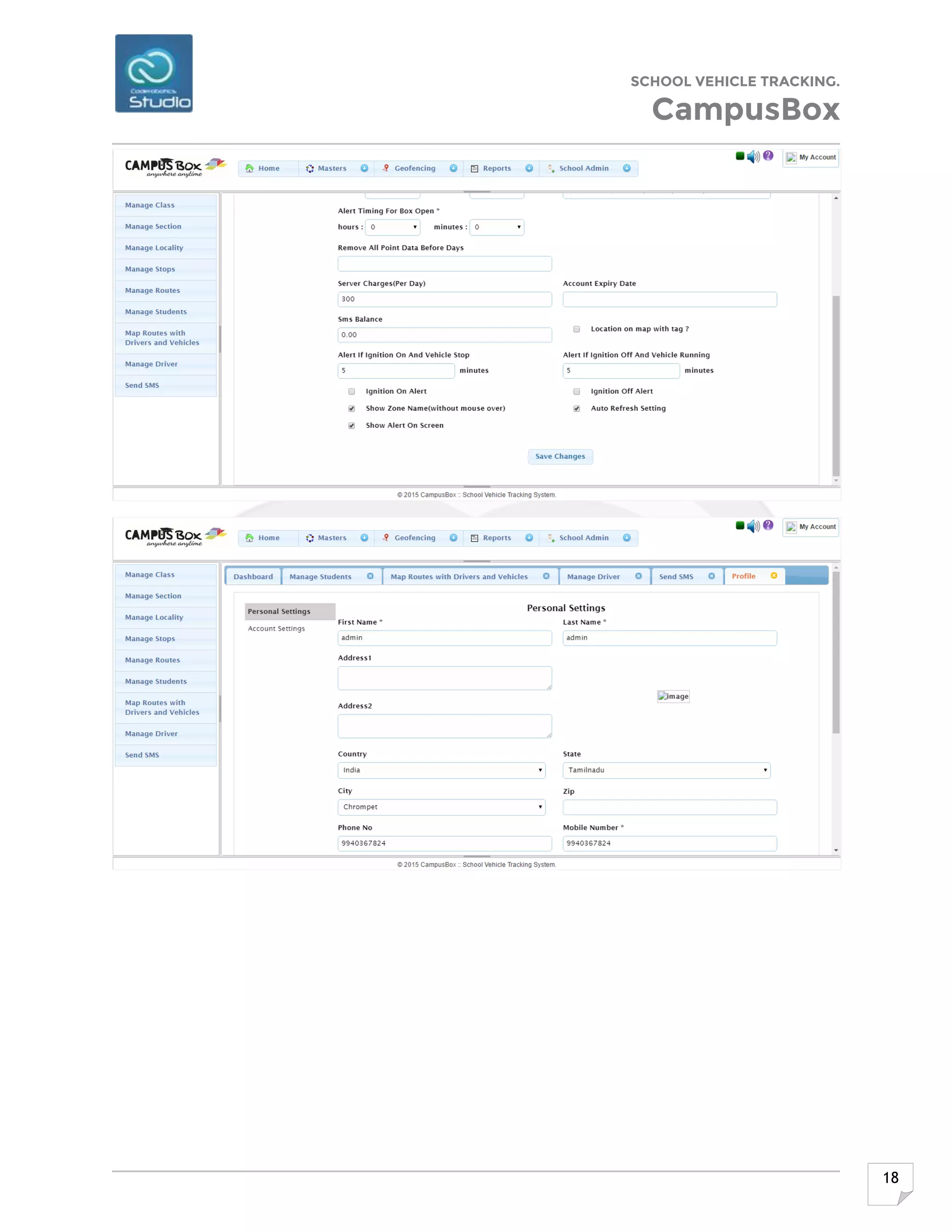The height and width of the screenshot is (1232, 952).
Task: Click the Geofencing map pin icon in the Profile screen
Action: click(386, 537)
